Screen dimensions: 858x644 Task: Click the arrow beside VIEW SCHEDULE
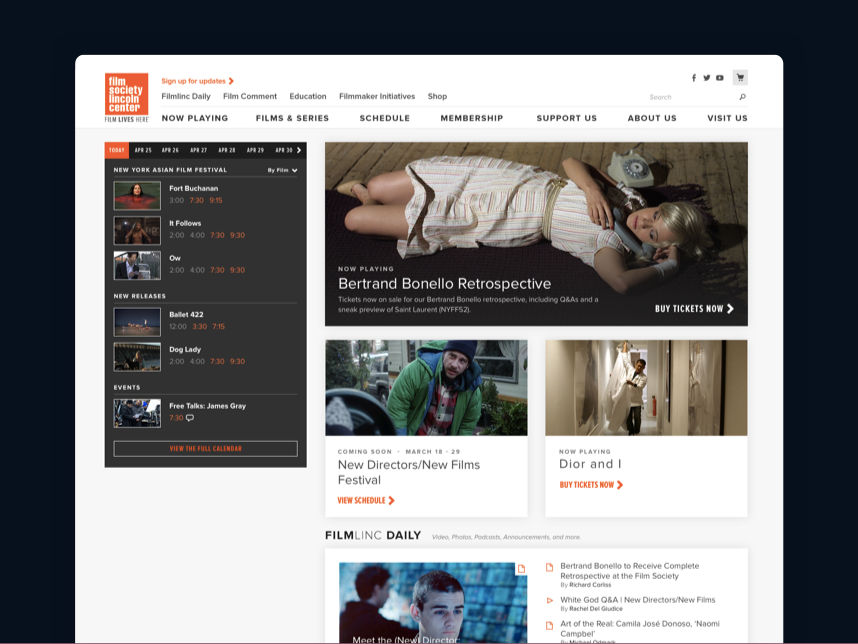[391, 501]
